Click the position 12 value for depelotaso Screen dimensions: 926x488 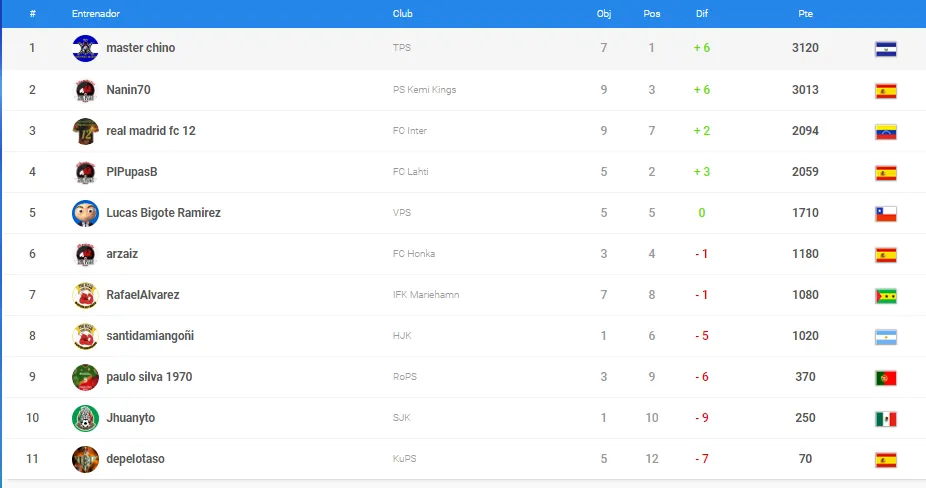(x=652, y=459)
